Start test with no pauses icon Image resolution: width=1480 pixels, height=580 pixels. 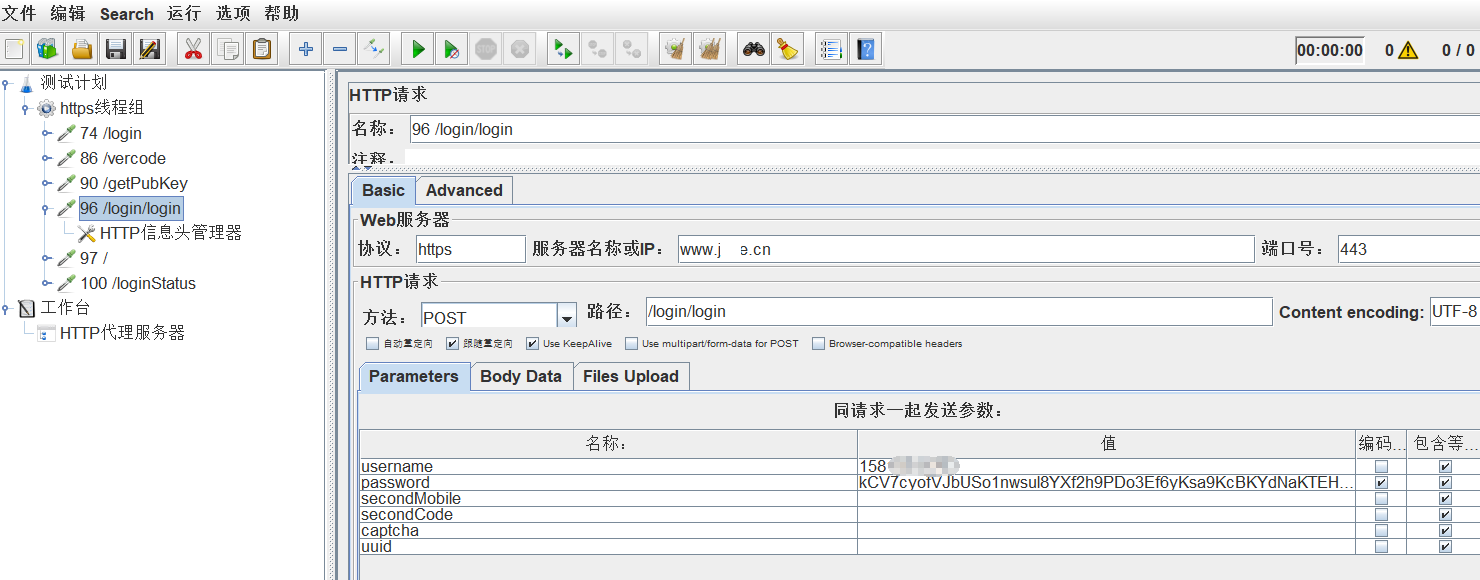452,49
